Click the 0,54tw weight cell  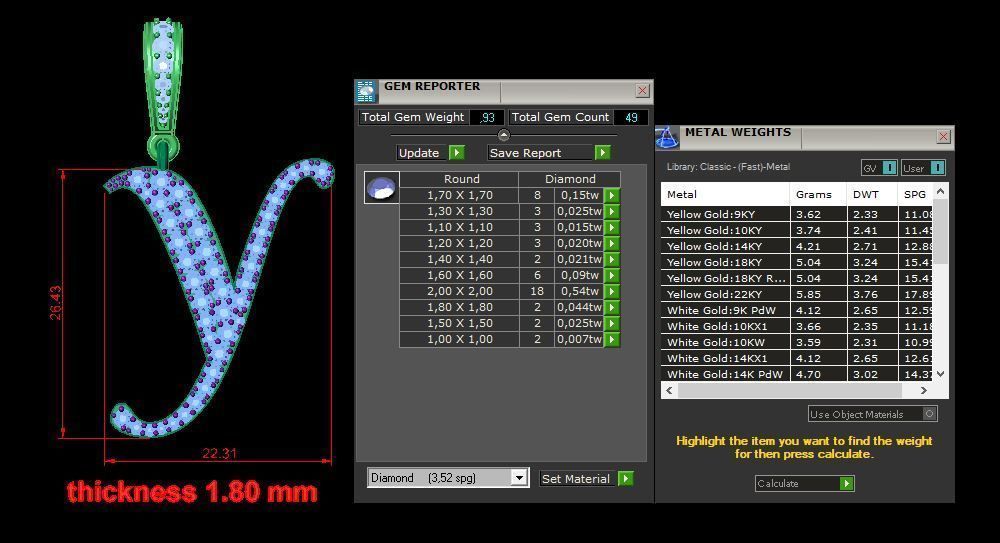click(x=579, y=291)
